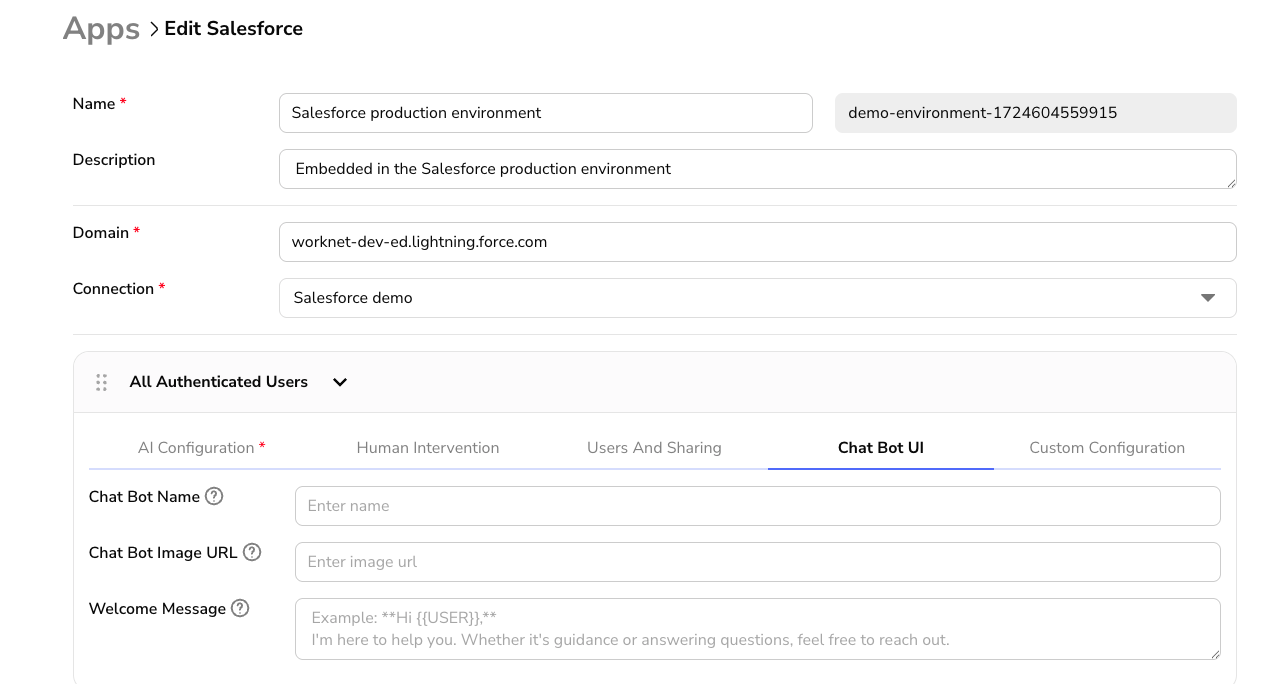Click the Chat Bot Image URL input
The height and width of the screenshot is (684, 1277).
757,562
